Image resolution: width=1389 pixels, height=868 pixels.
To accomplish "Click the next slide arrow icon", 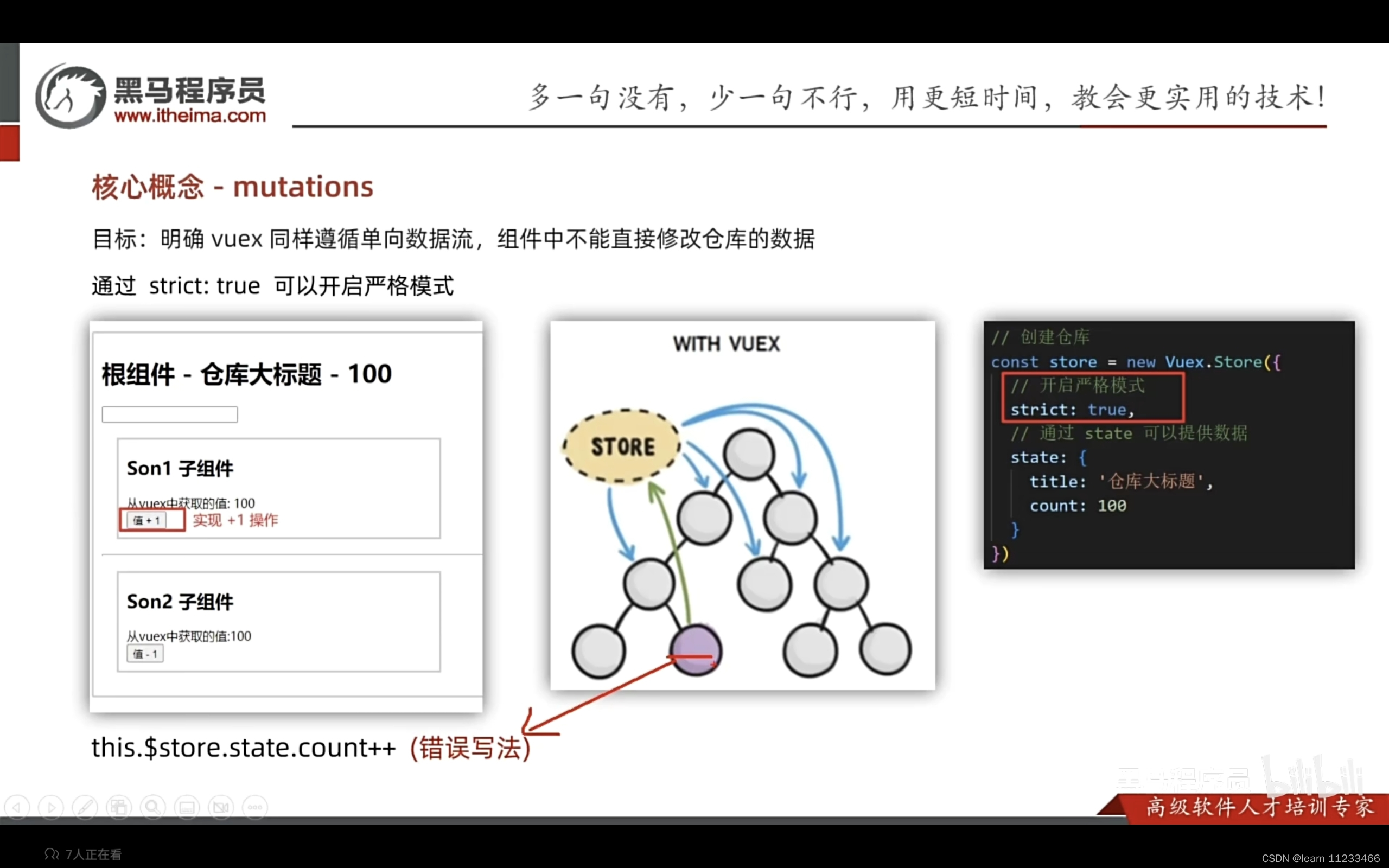I will coord(50,808).
